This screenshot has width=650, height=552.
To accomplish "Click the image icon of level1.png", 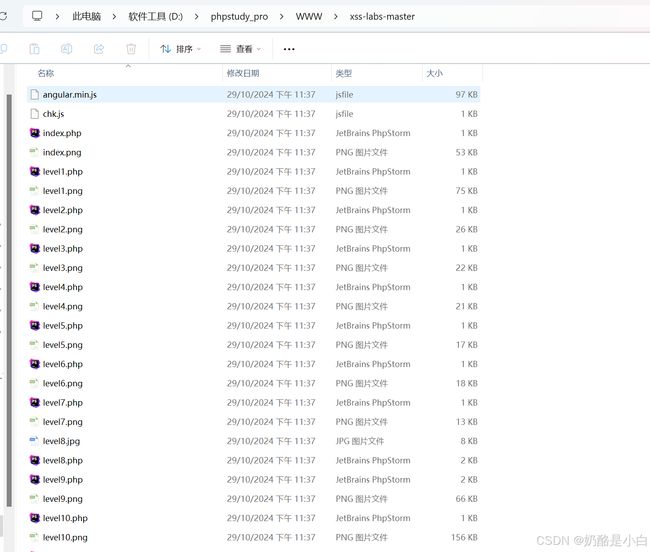I will pos(34,191).
